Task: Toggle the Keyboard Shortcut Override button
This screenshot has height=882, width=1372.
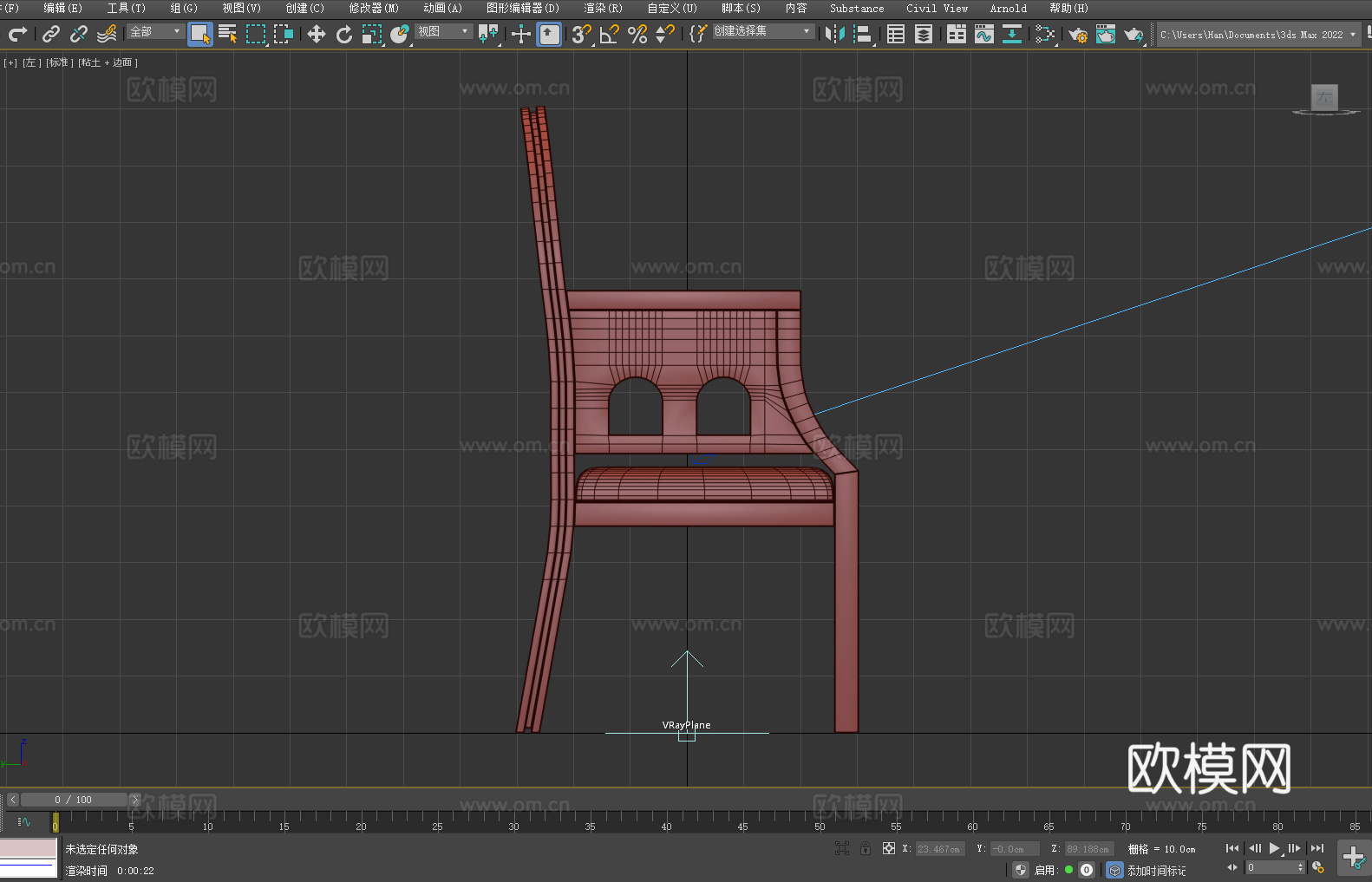Action: 549,34
